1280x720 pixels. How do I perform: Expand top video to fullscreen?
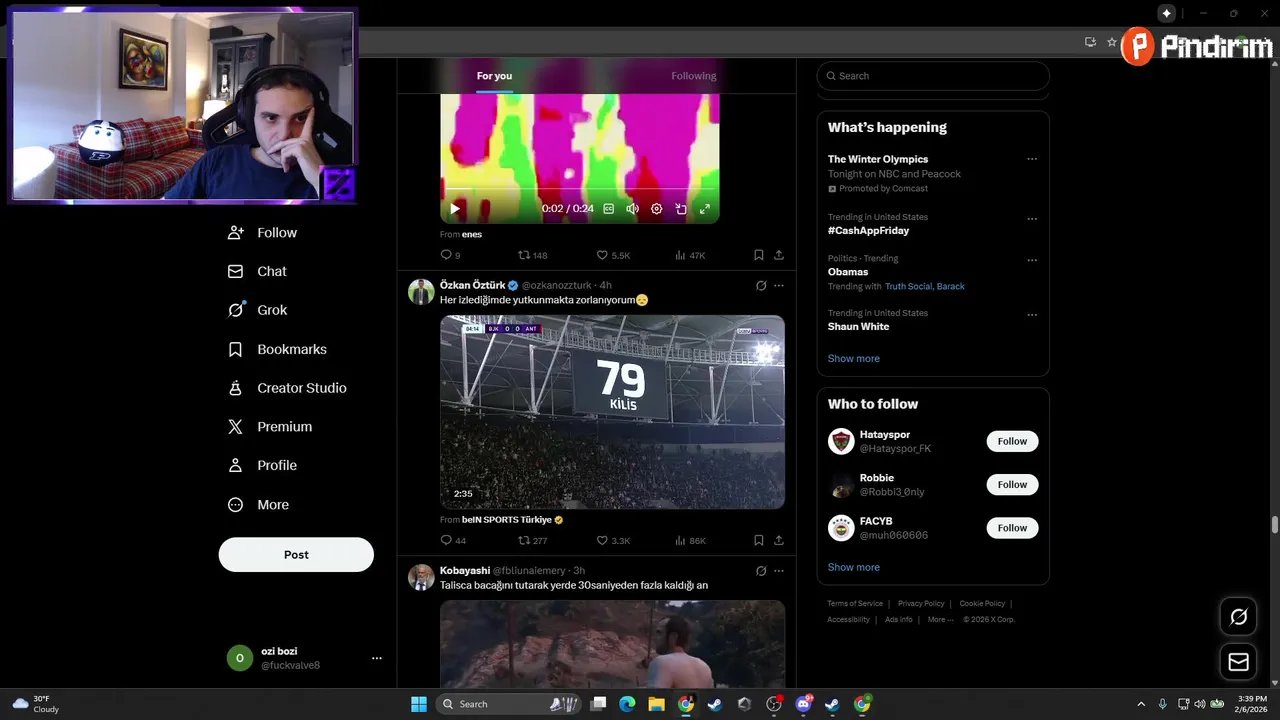(704, 209)
